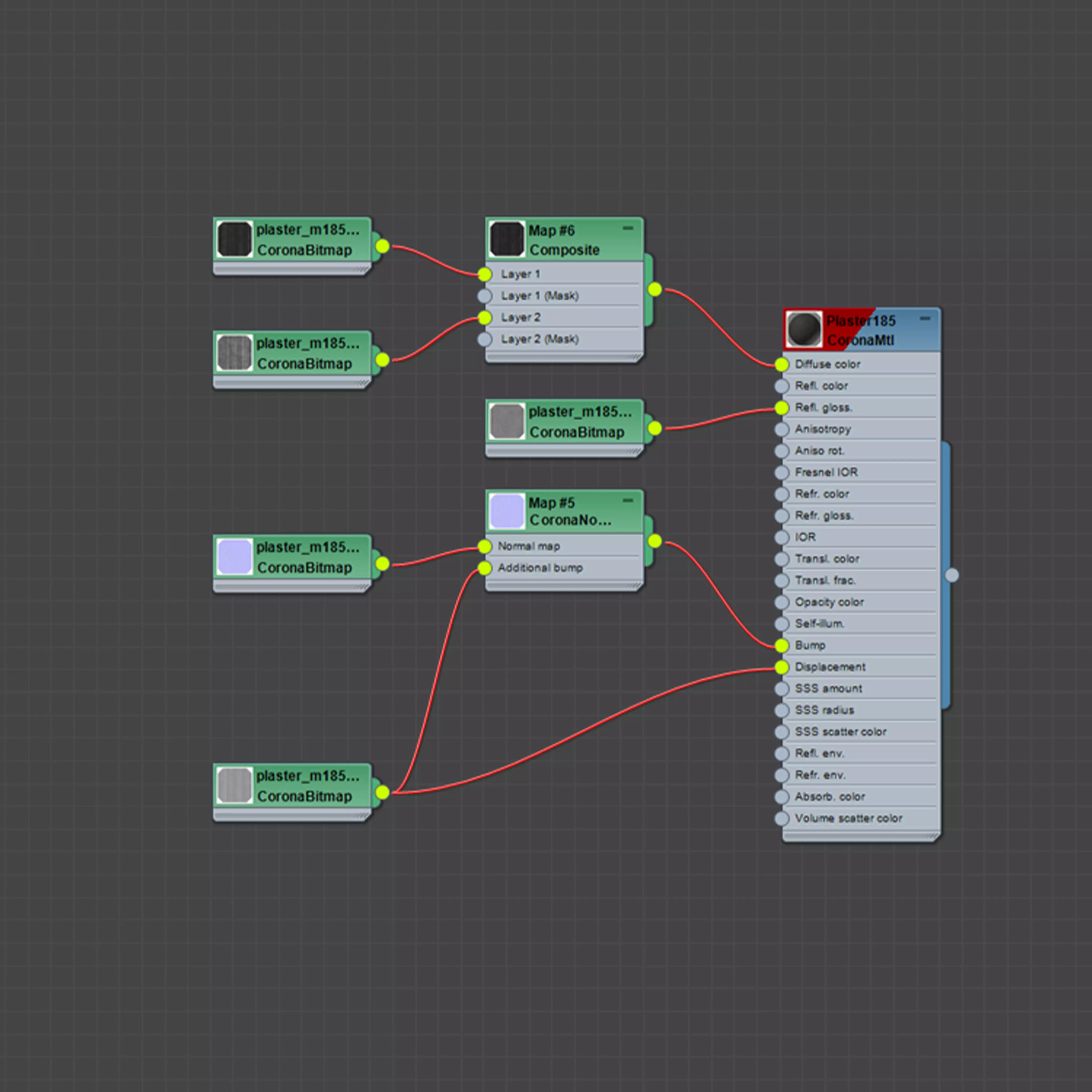
Task: Click the Diffuse color input socket
Action: [x=782, y=364]
